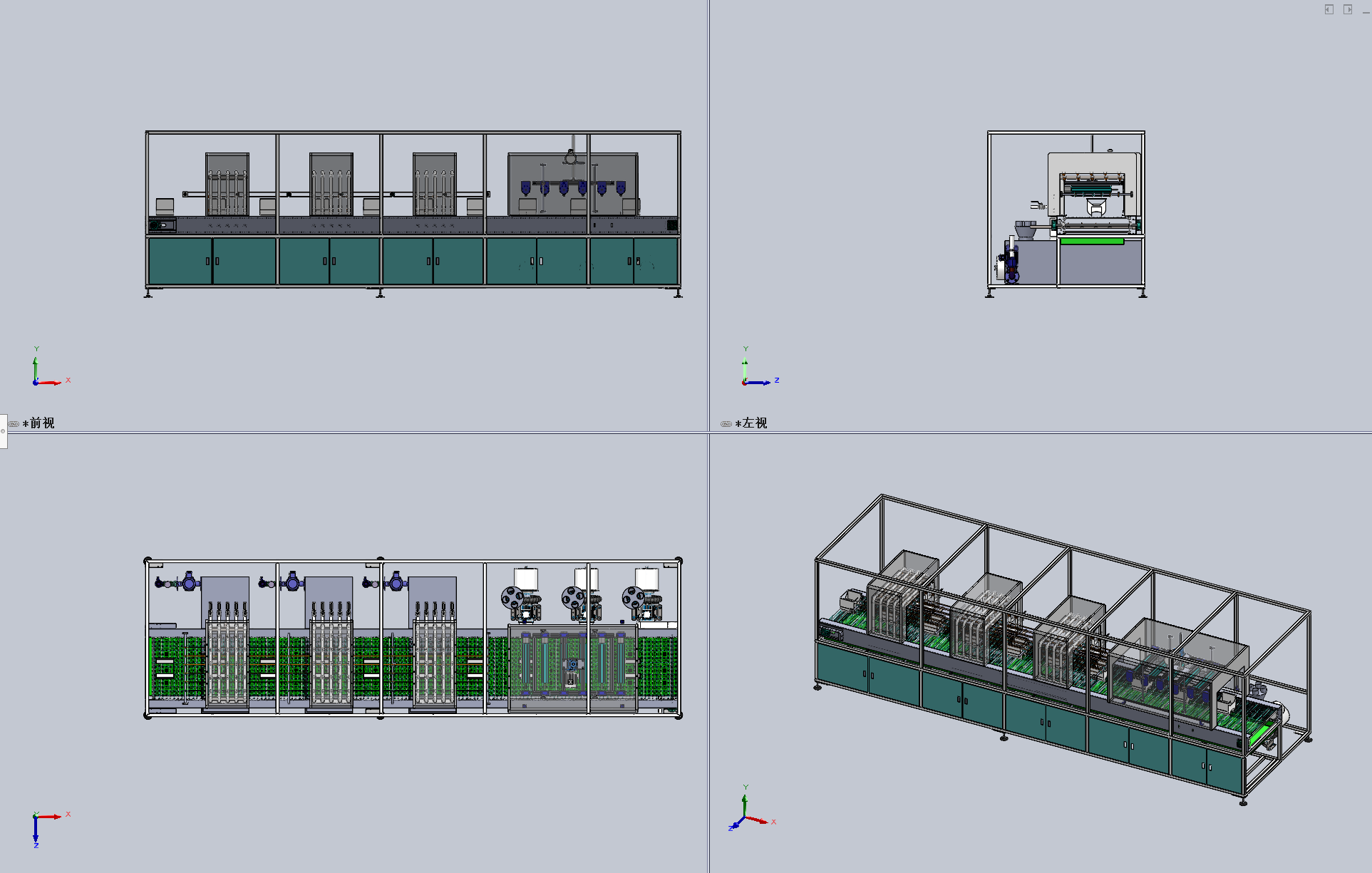Click the link icon beside *左视 label

726,424
